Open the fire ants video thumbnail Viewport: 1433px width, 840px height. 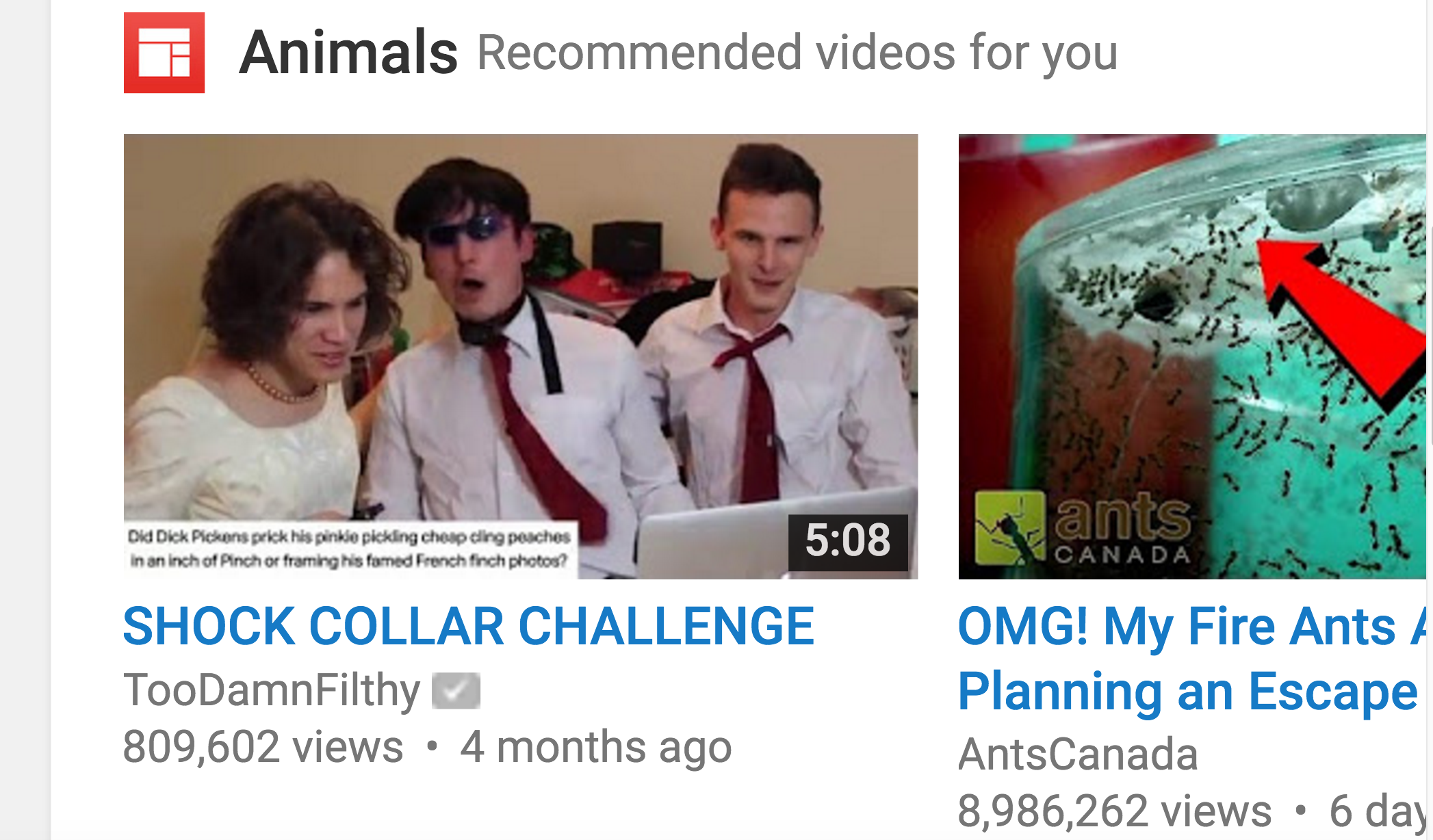[x=1192, y=356]
